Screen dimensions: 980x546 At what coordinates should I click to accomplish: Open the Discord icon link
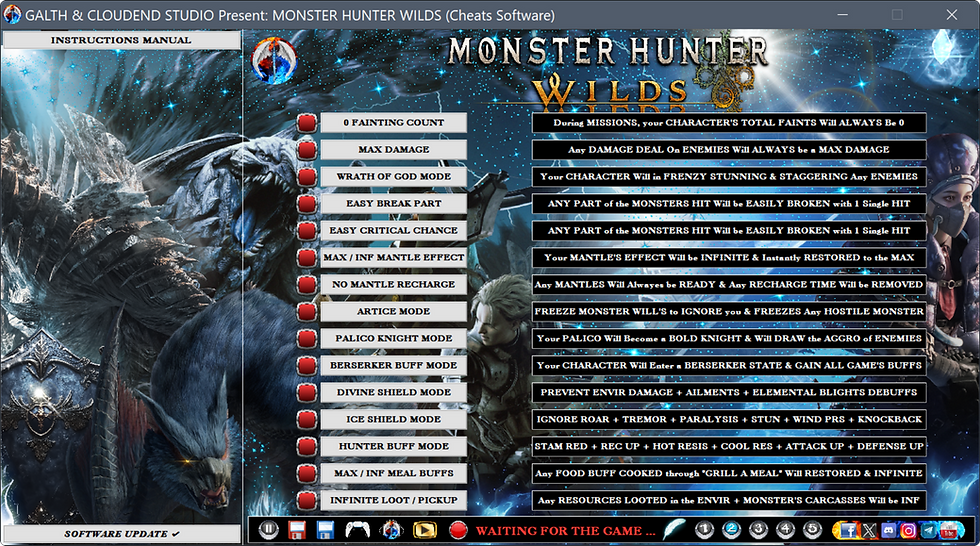pyautogui.click(x=888, y=530)
